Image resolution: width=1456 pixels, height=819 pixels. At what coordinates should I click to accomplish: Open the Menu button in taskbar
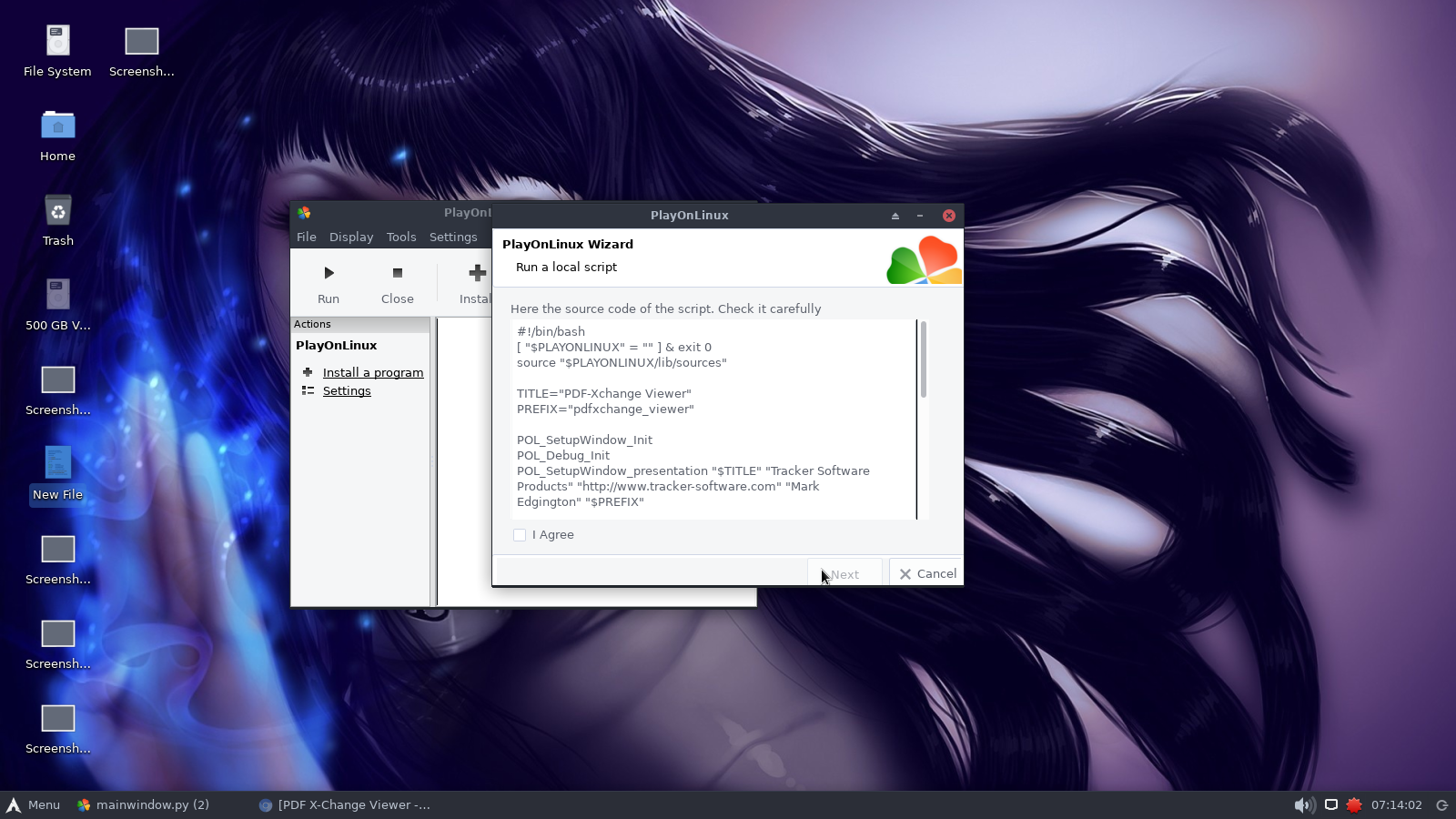tap(33, 804)
